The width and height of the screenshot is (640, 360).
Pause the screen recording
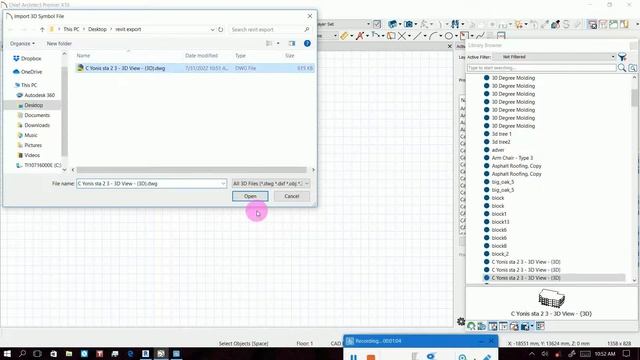point(353,357)
